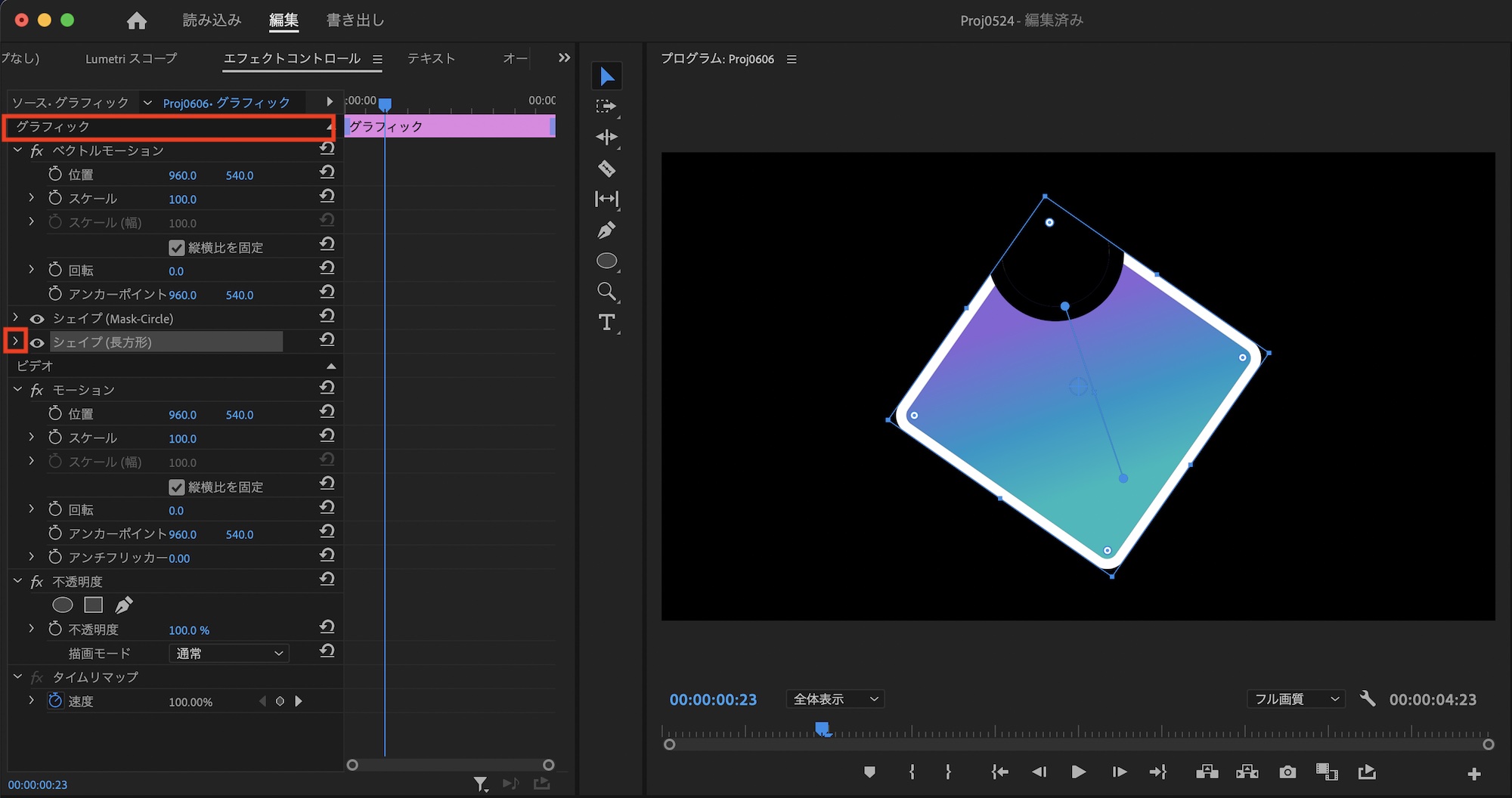
Task: Click the Export Frame camera icon
Action: [x=1287, y=772]
